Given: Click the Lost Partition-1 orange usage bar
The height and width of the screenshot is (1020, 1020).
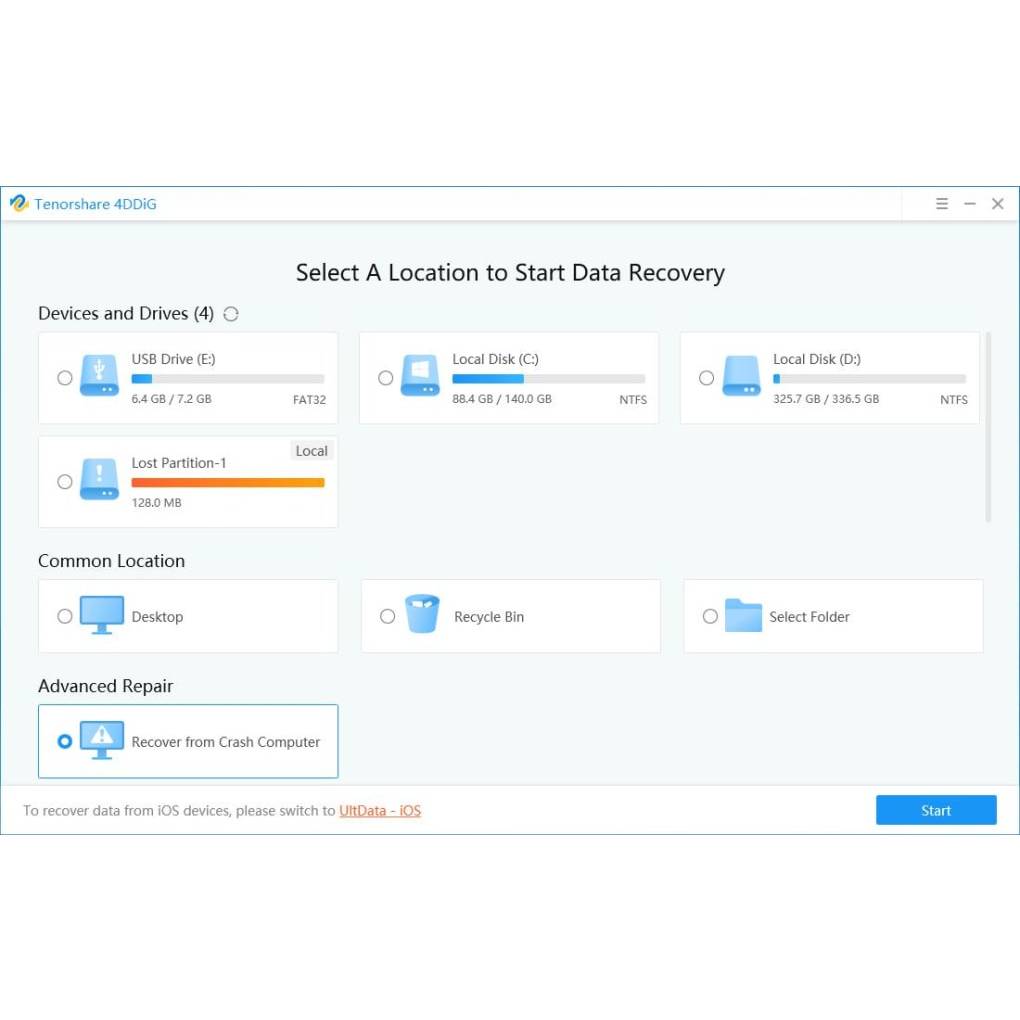Looking at the screenshot, I should [x=228, y=483].
